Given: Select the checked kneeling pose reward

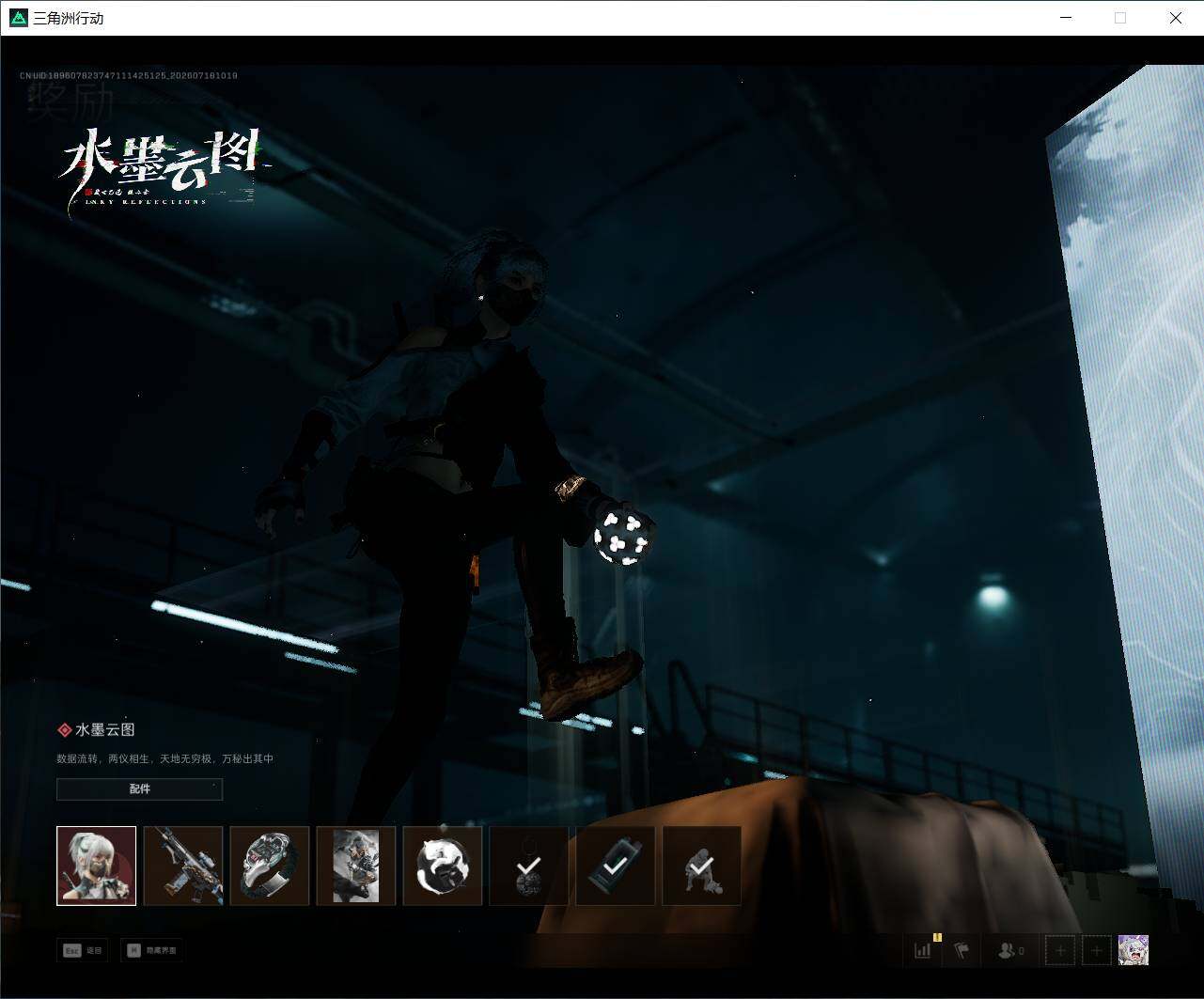Looking at the screenshot, I should 702,866.
